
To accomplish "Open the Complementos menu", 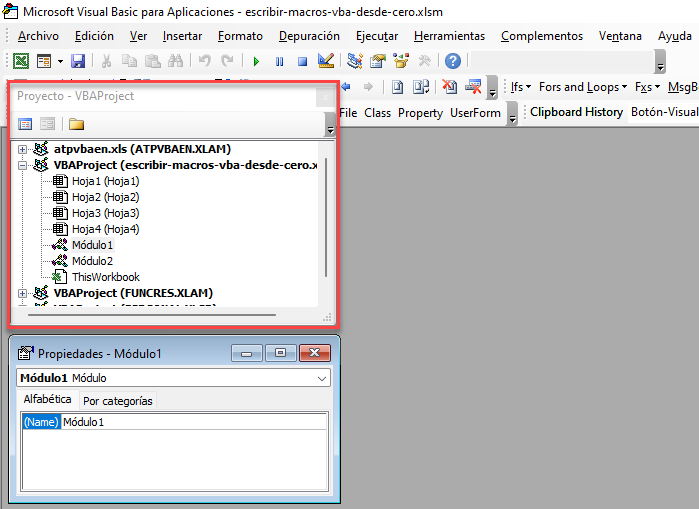I will tap(542, 36).
